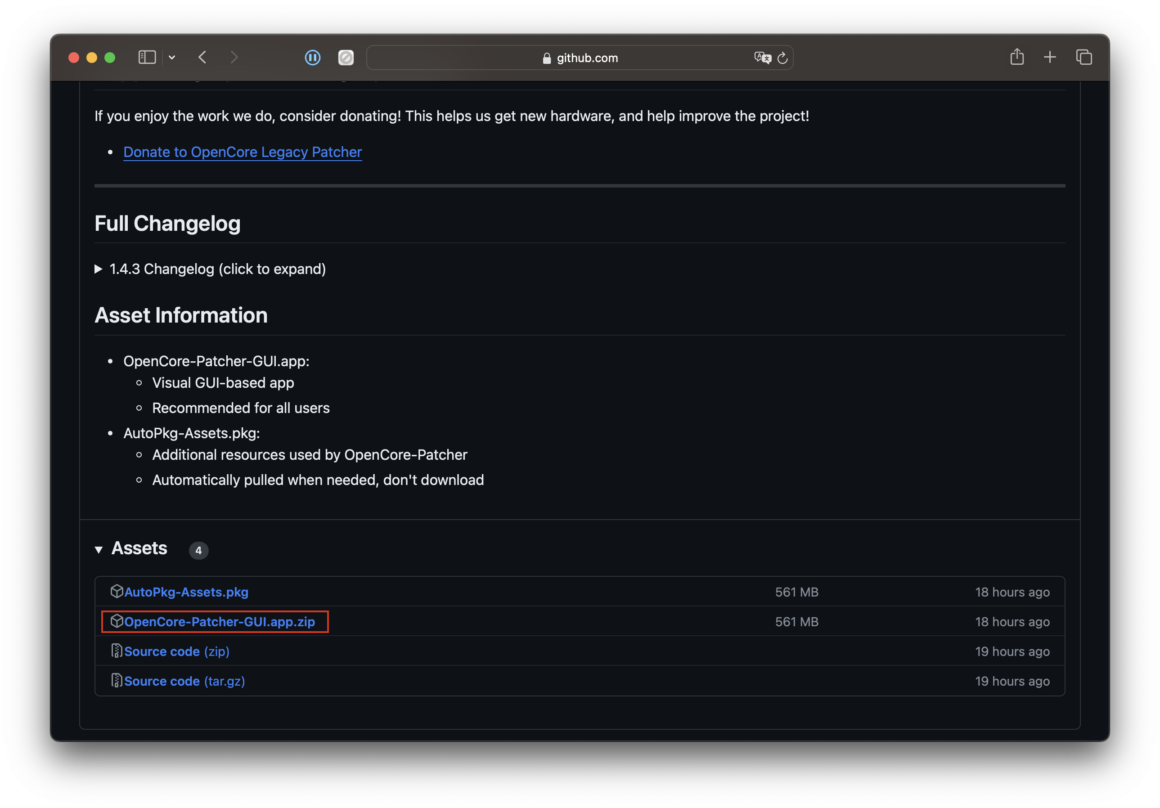Go back to the previous page
Image resolution: width=1160 pixels, height=808 pixels.
point(202,57)
